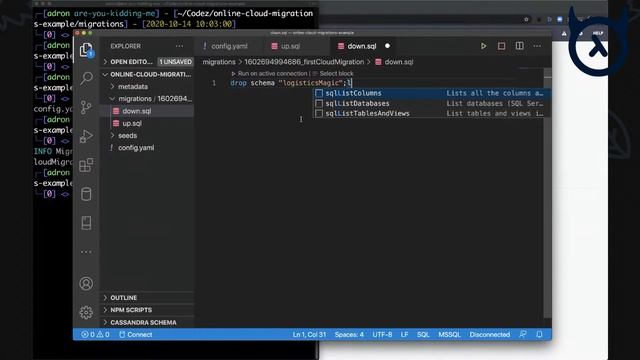Click the MSSQL status bar item
The width and height of the screenshot is (640, 360).
(449, 334)
